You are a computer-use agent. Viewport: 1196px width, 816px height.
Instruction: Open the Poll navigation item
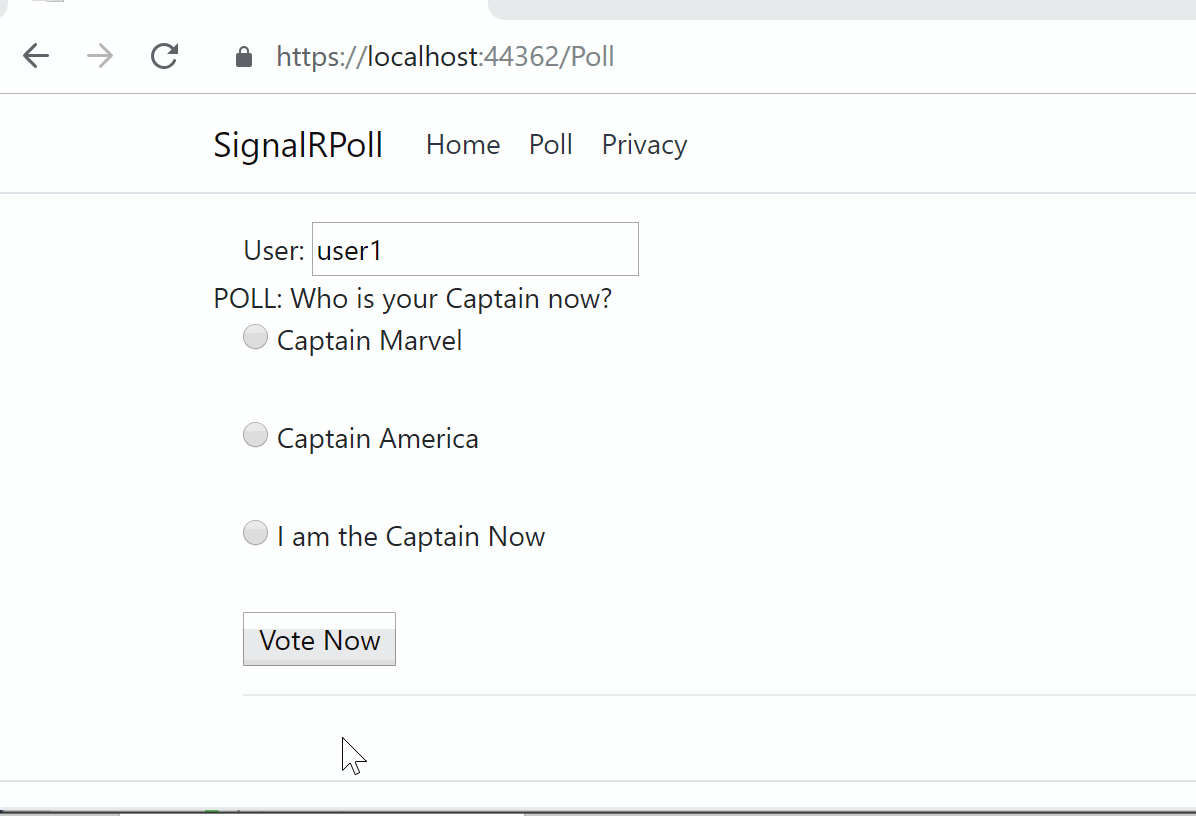click(x=551, y=144)
